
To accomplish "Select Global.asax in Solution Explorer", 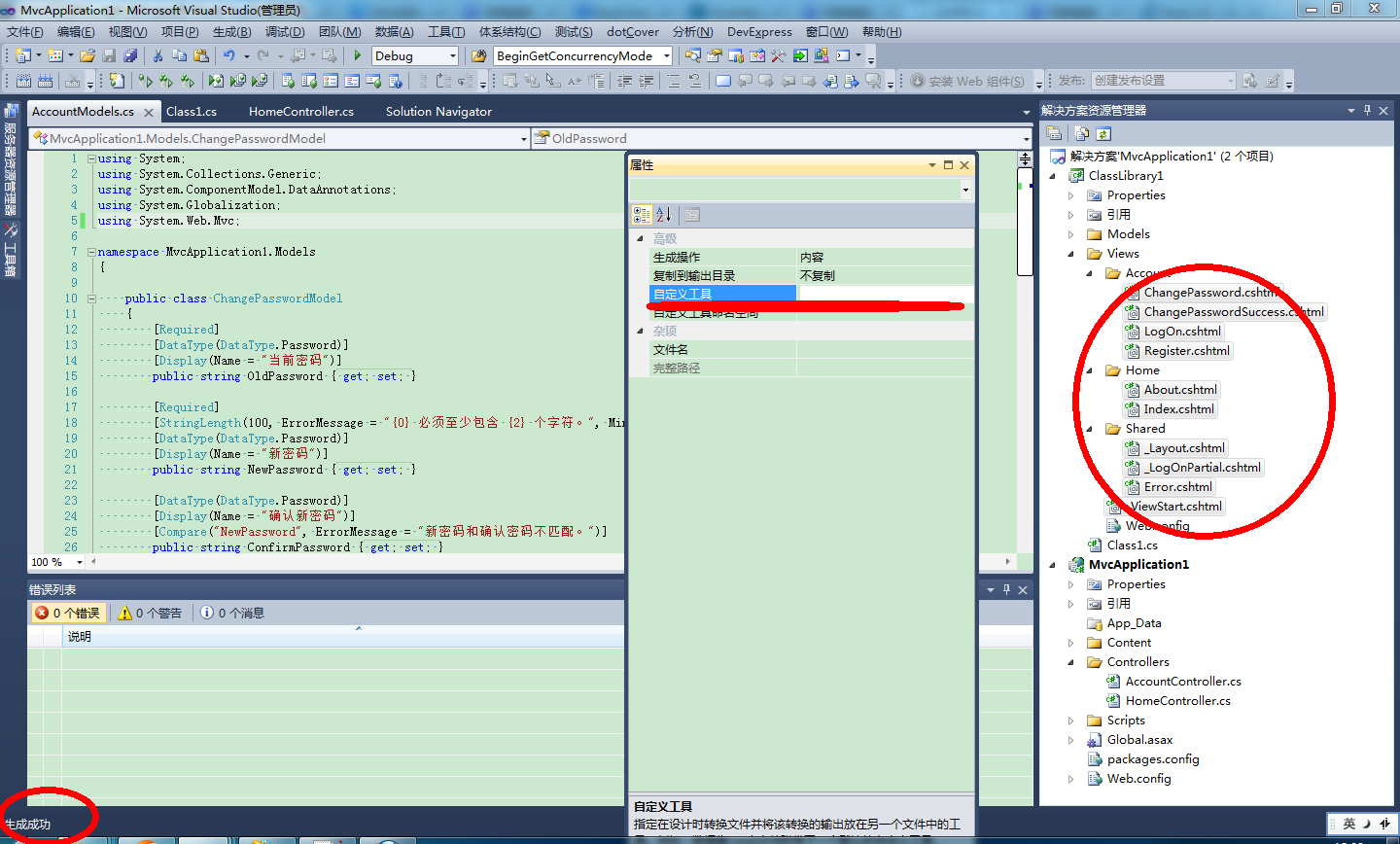I will click(x=1130, y=740).
